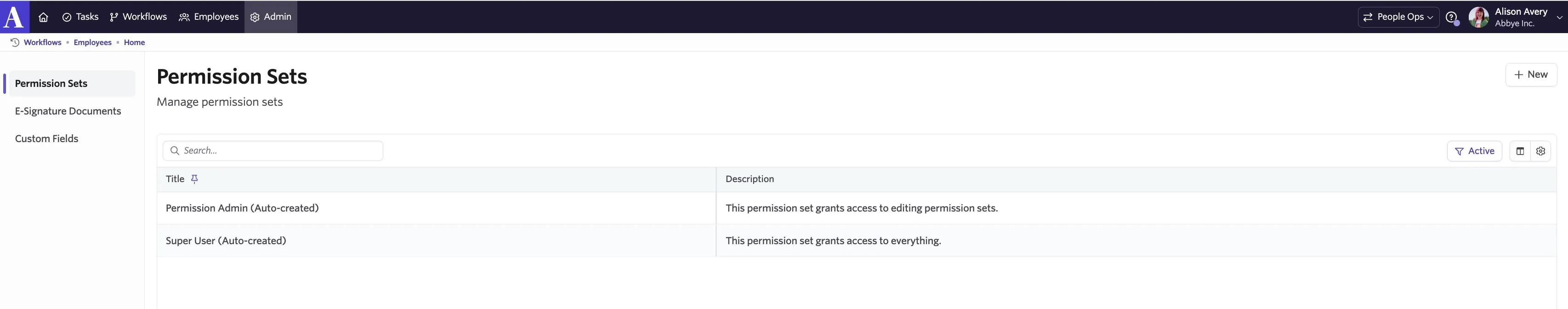Open table settings gear icon
The width and height of the screenshot is (1568, 309).
tap(1540, 151)
